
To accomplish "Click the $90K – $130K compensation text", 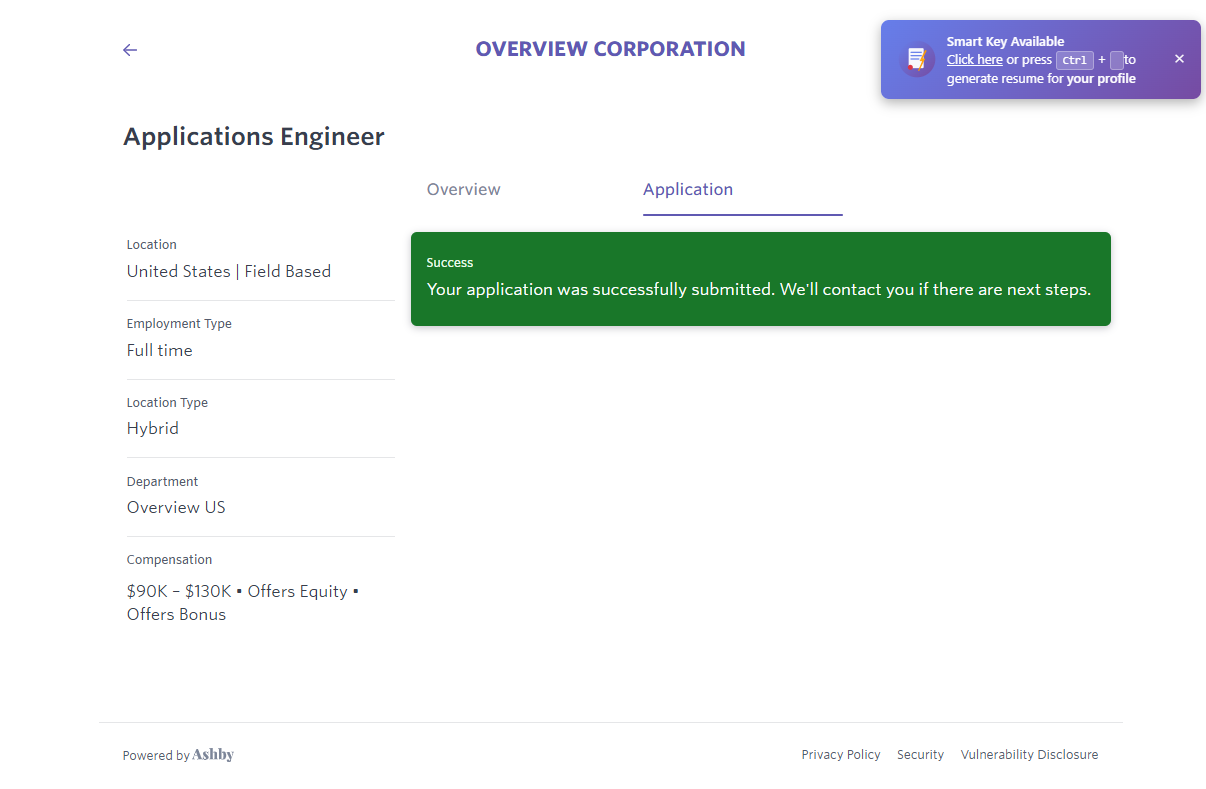I will pyautogui.click(x=180, y=591).
